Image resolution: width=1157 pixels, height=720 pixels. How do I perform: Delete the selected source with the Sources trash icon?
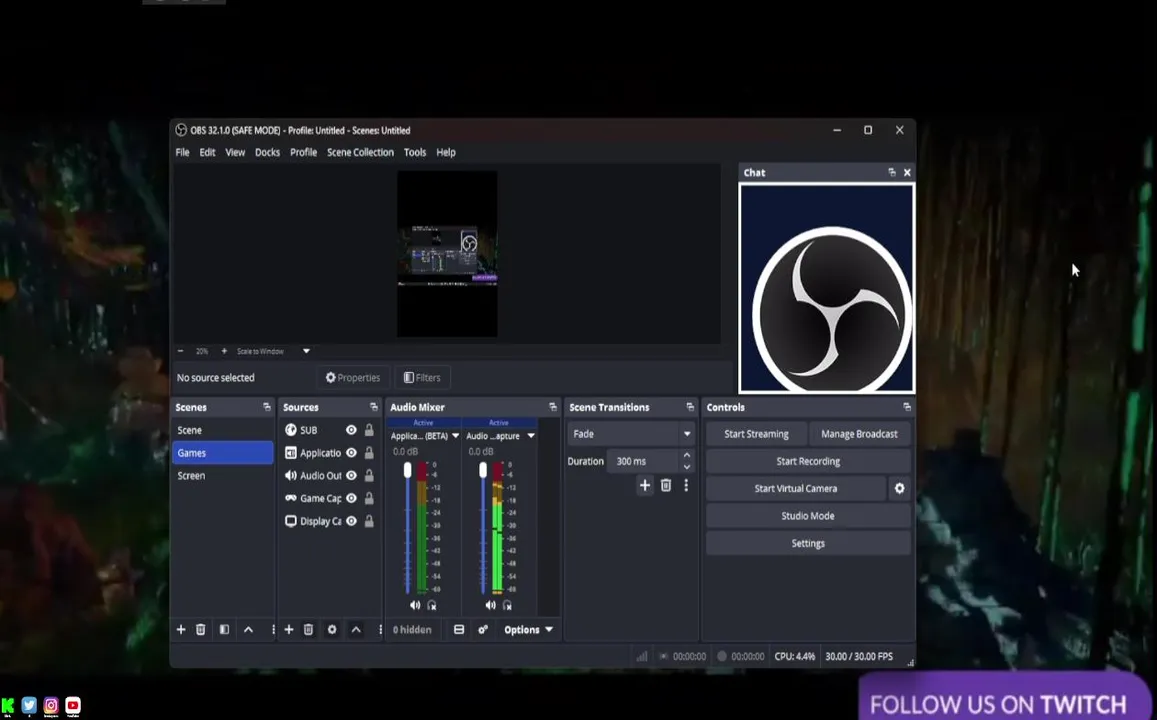click(308, 629)
